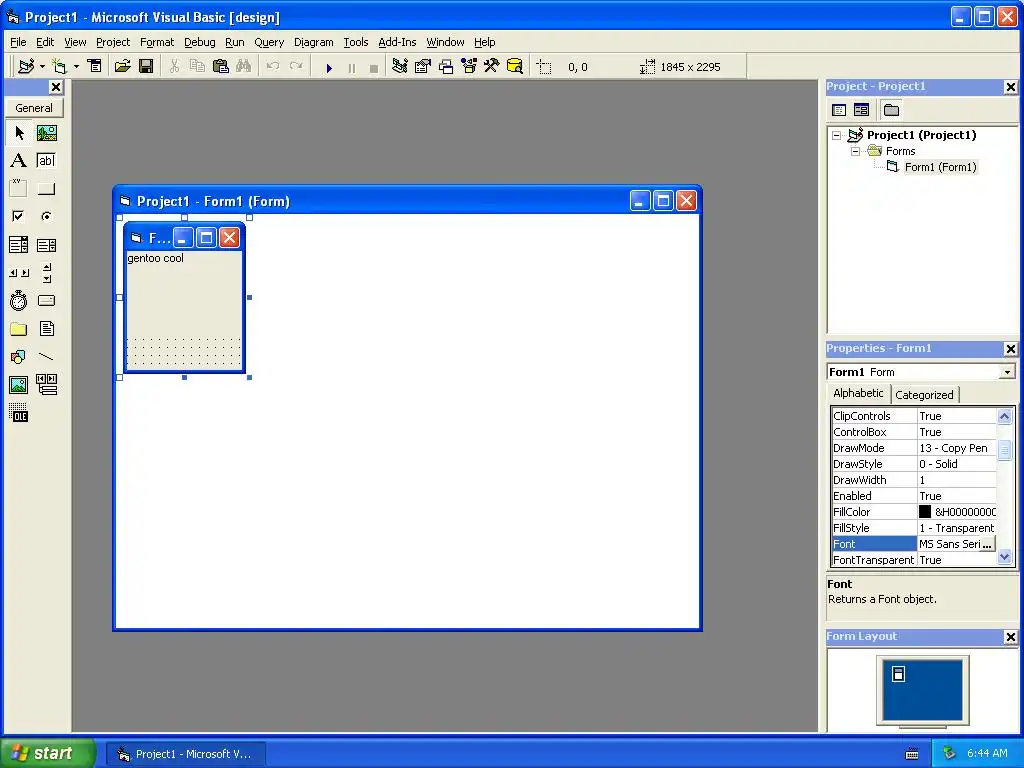Select the horizontal scrollbar tool
This screenshot has height=768, width=1024.
(19, 273)
